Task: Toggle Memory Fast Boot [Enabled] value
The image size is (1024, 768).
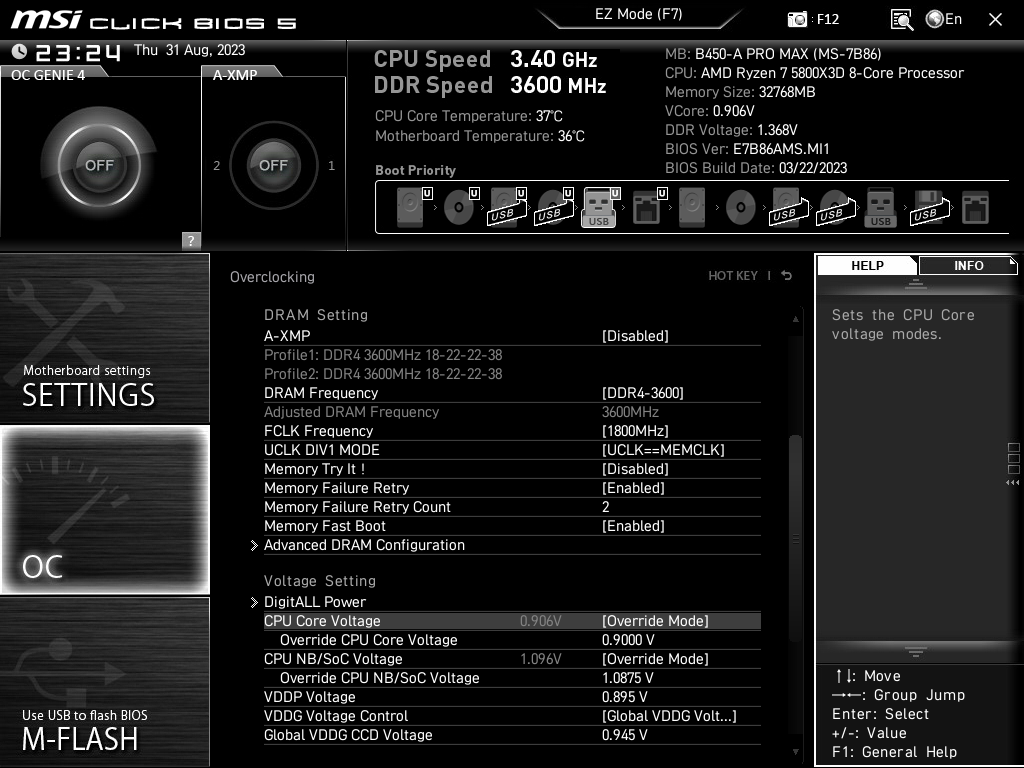Action: (x=633, y=526)
